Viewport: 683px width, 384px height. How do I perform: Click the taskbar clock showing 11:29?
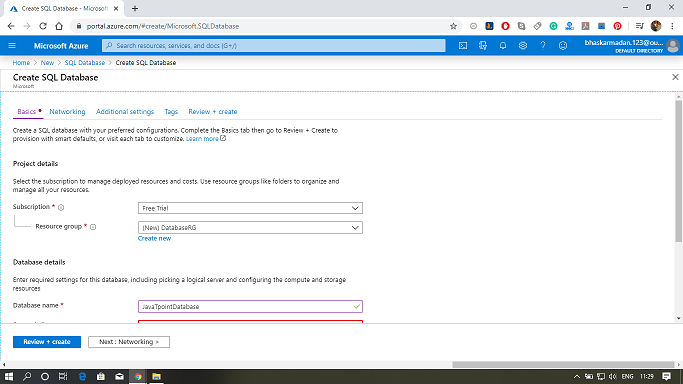pyautogui.click(x=647, y=377)
